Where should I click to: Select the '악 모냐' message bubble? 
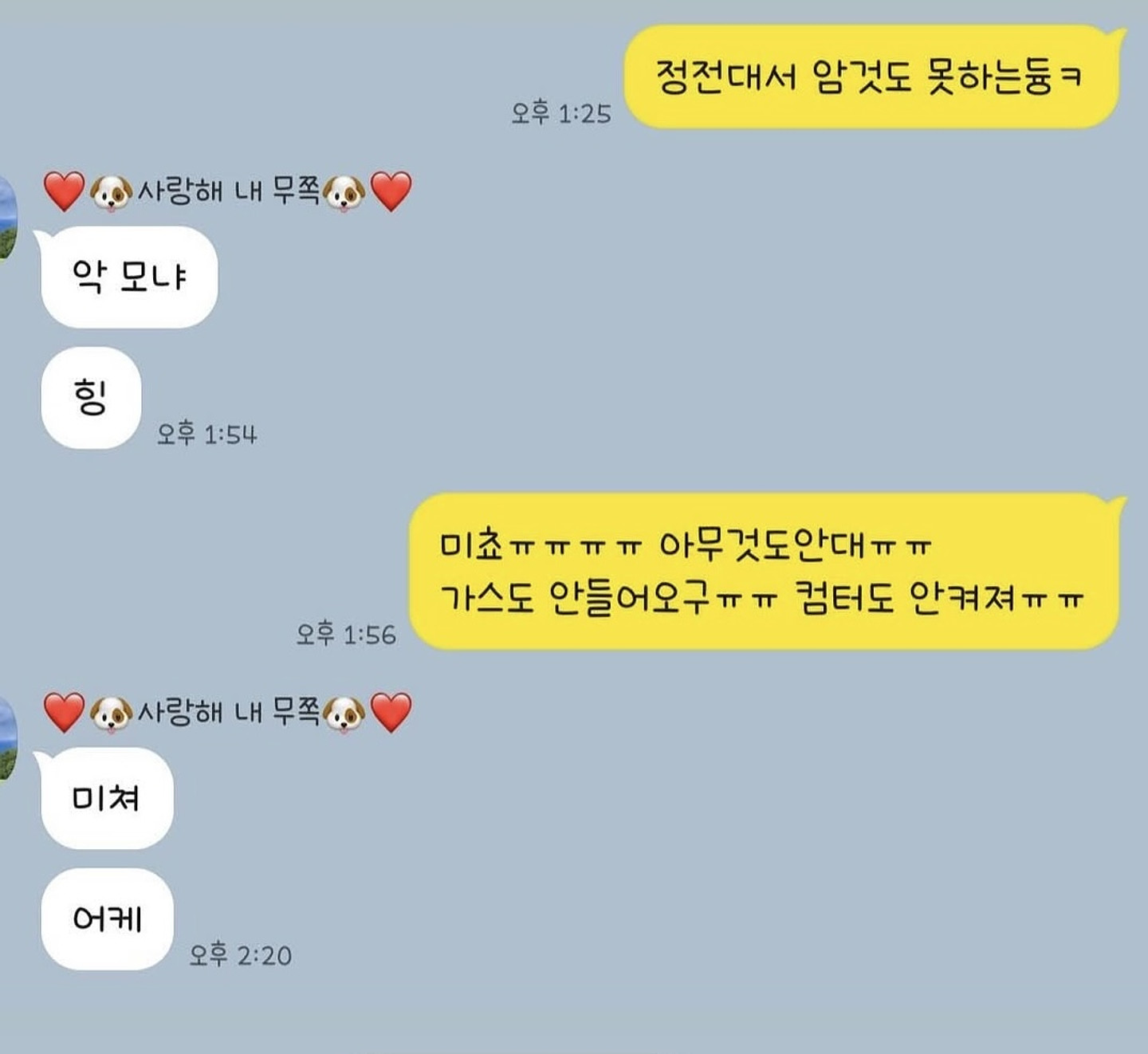tap(127, 277)
